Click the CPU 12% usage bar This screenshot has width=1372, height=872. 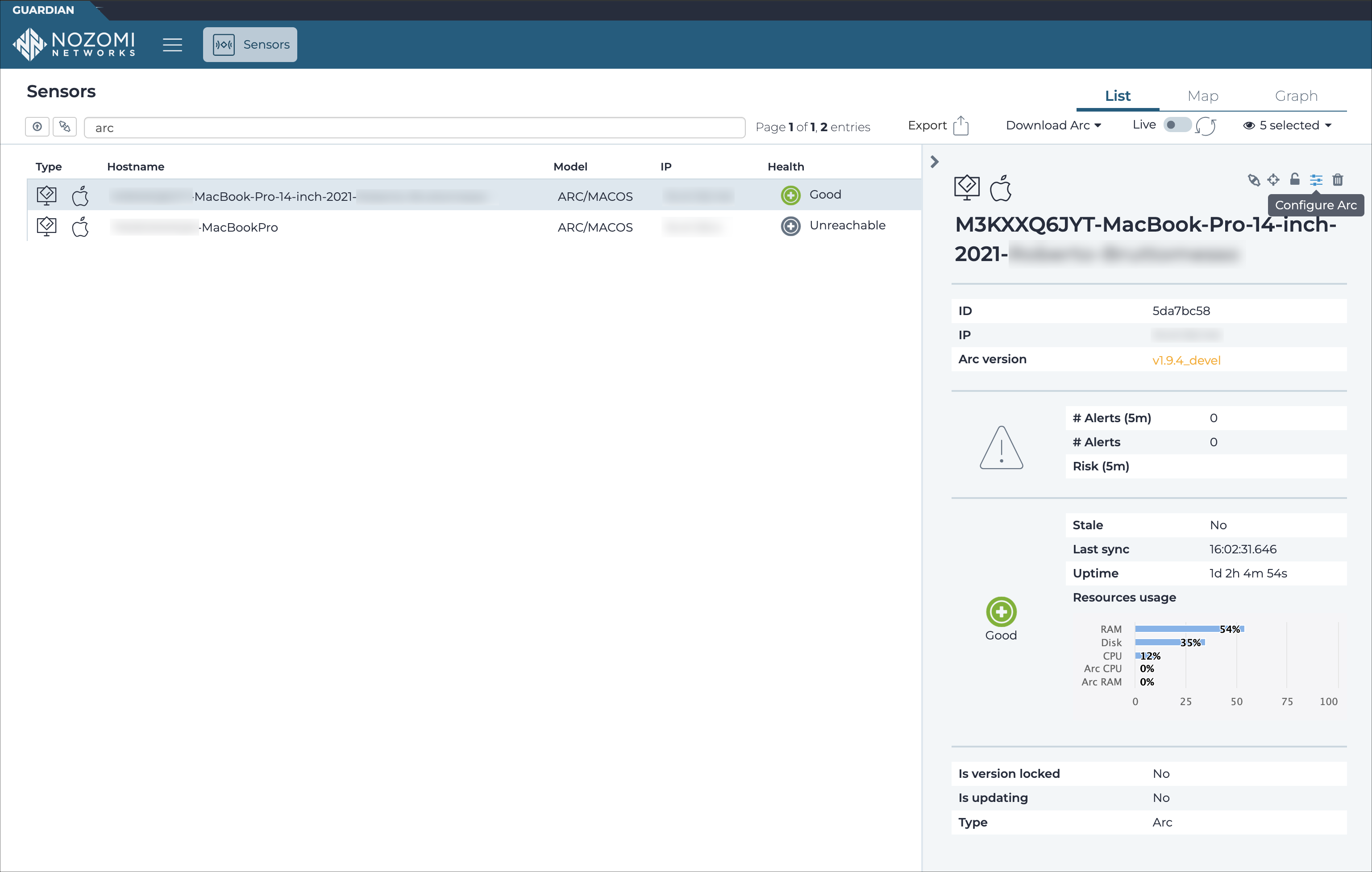click(x=1147, y=656)
